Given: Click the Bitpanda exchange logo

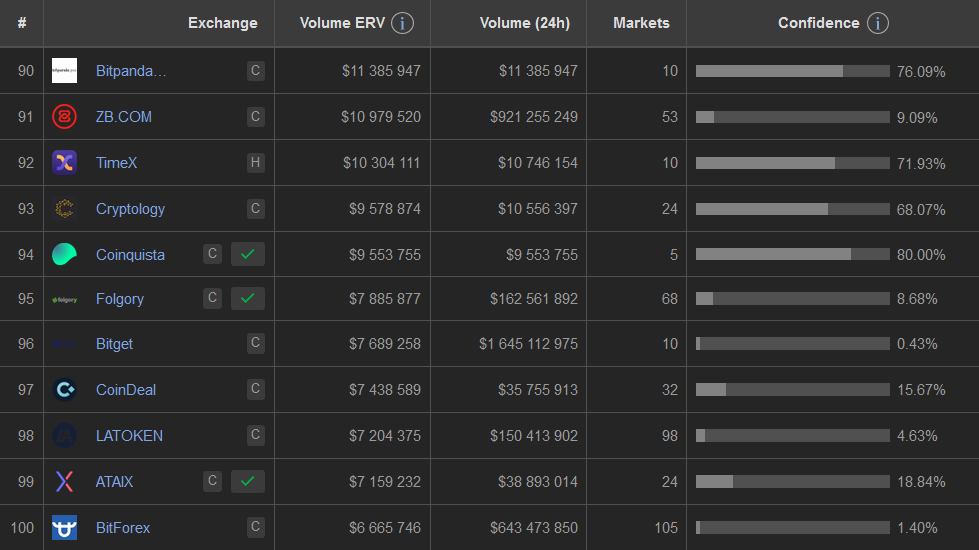Looking at the screenshot, I should coord(64,71).
